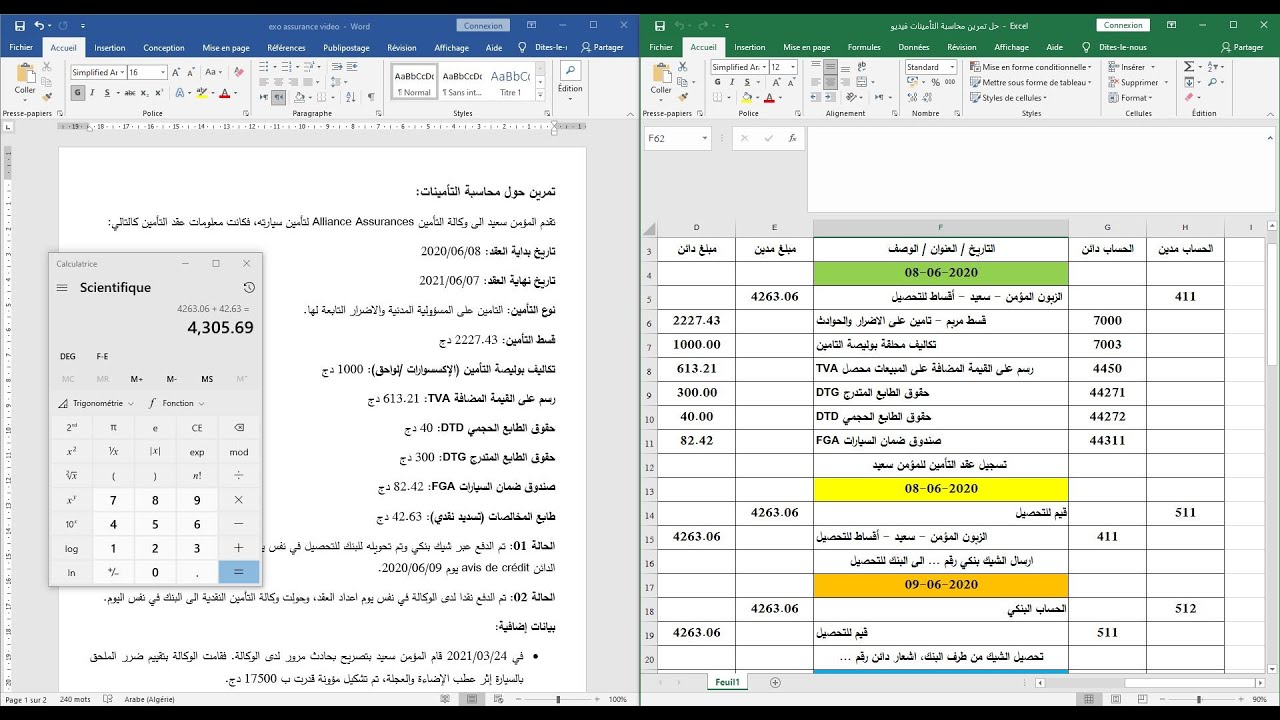Click Excel vertical scrollbar
The width and height of the screenshot is (1280, 720).
point(1272,450)
